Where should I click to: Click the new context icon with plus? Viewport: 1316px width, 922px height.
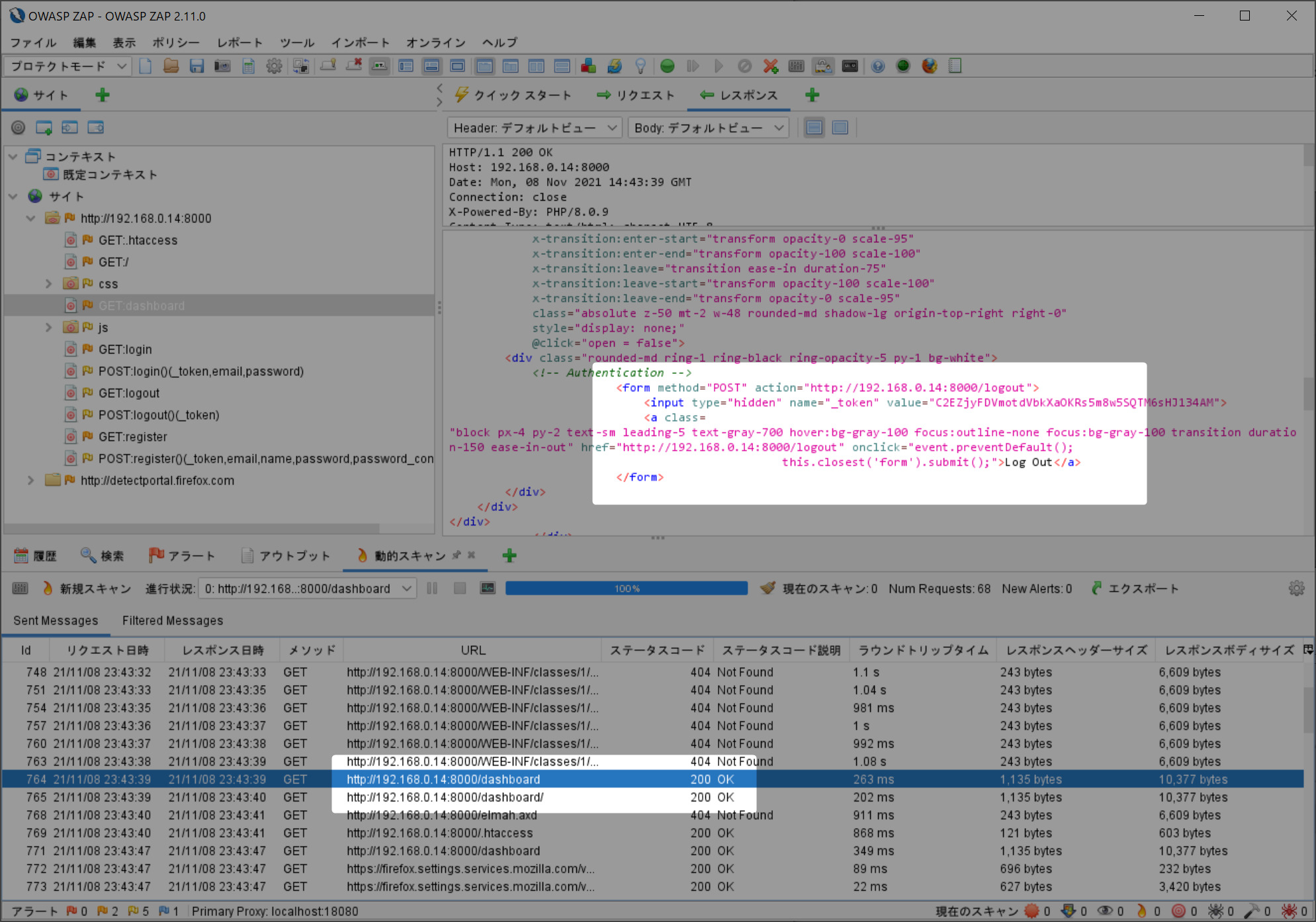(x=44, y=128)
